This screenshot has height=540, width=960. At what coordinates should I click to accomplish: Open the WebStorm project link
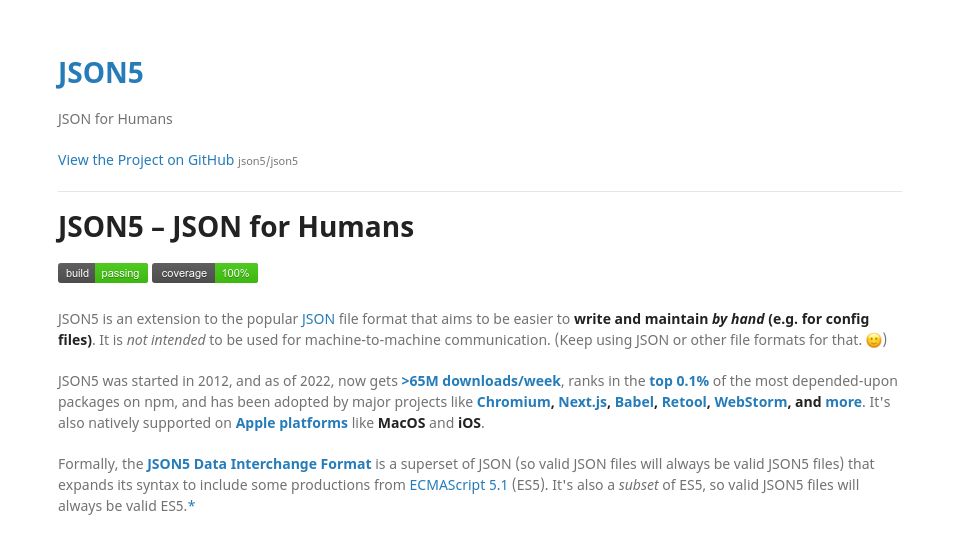tap(751, 402)
